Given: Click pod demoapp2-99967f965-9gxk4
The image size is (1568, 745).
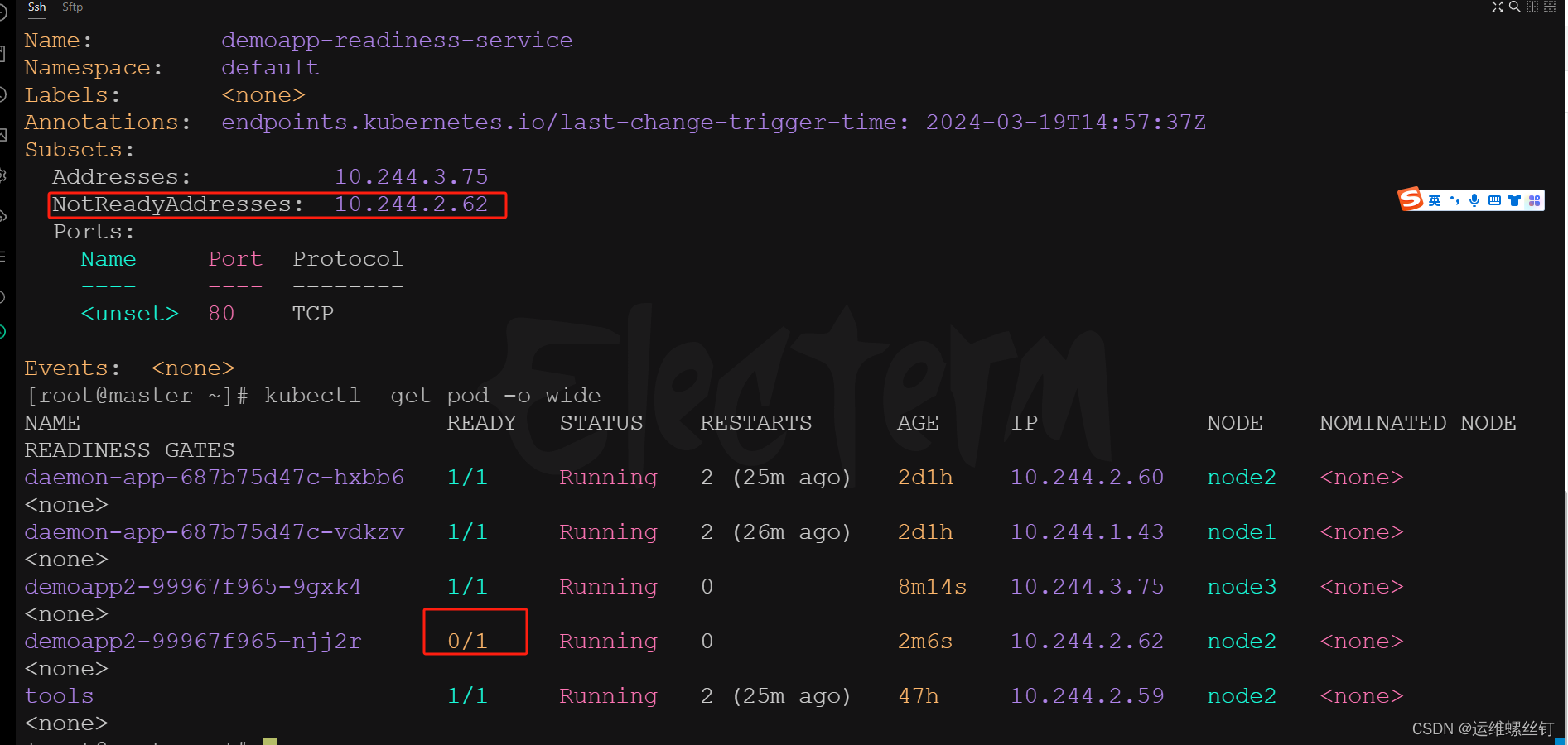Looking at the screenshot, I should tap(193, 587).
